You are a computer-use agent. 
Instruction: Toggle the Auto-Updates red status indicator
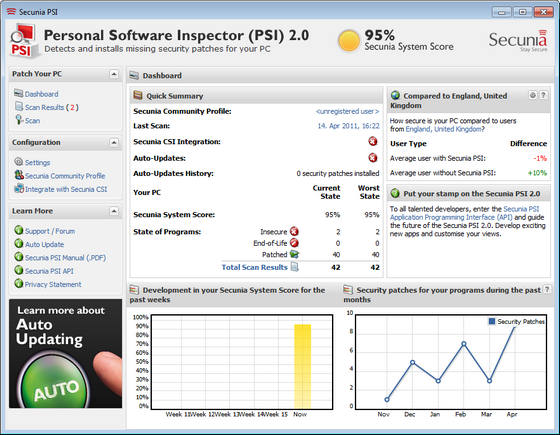(x=373, y=158)
